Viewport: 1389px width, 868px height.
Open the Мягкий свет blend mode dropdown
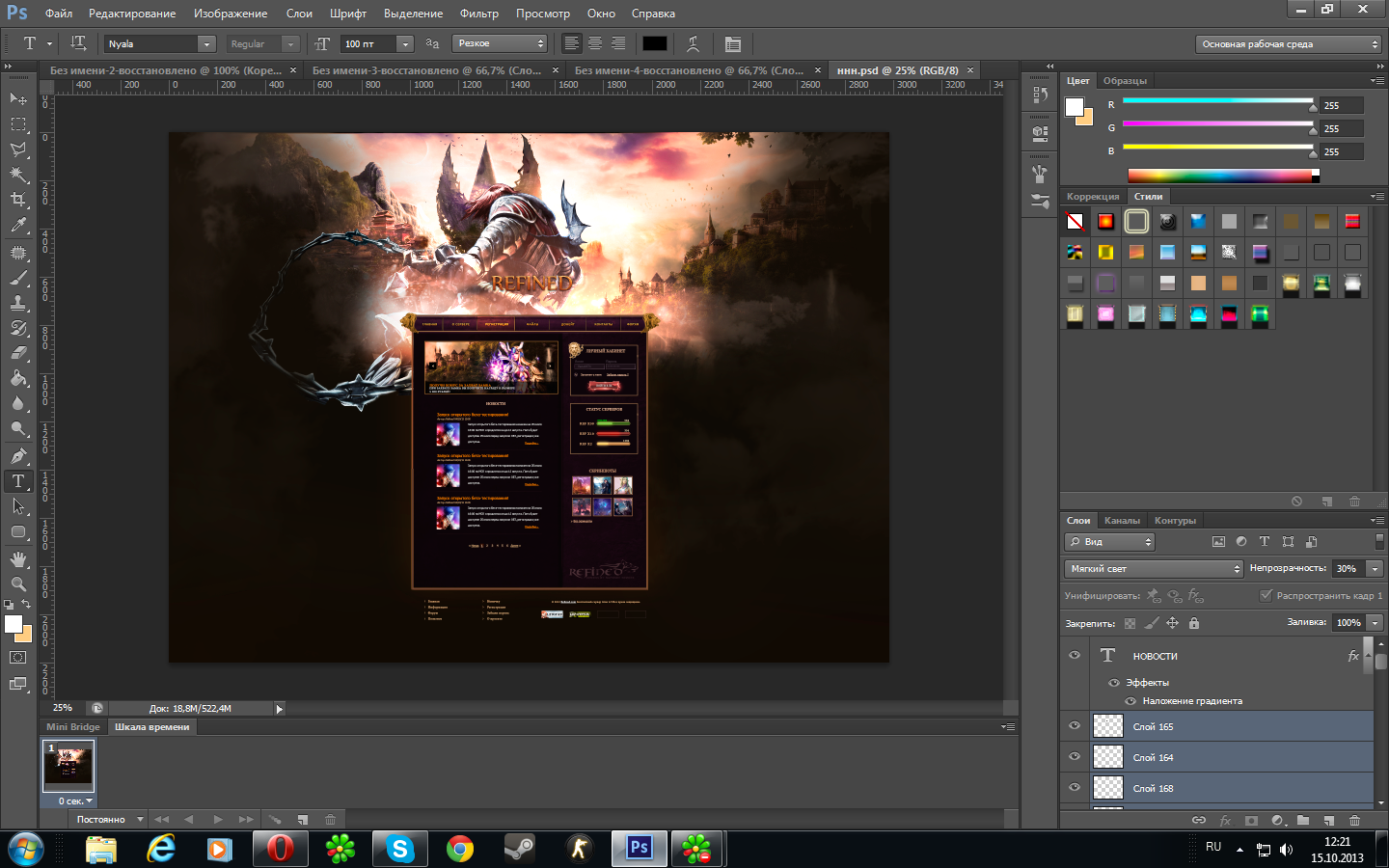[1154, 569]
